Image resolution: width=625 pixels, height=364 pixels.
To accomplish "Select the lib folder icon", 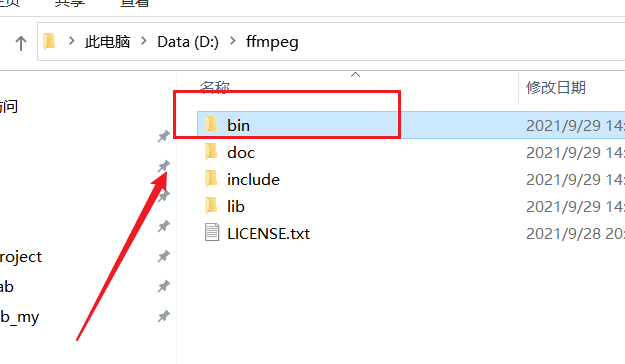I will [x=211, y=205].
